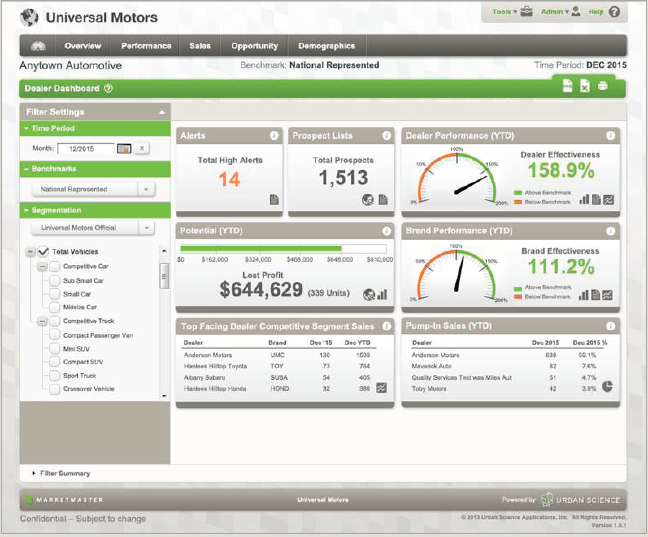The image size is (648, 537).
Task: Collapse the Segmentation section
Action: click(26, 210)
